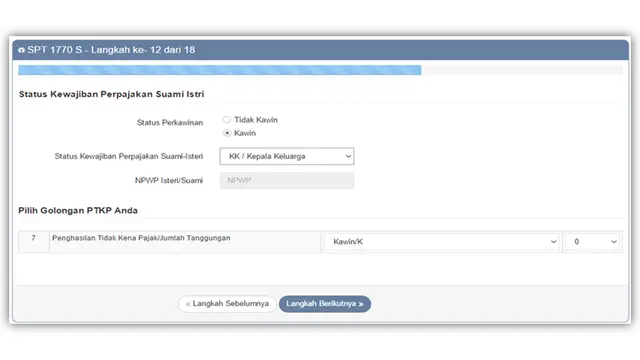This screenshot has height=360, width=640.
Task: Open the KK / Kepala Keluarga dropdown
Action: tap(287, 156)
